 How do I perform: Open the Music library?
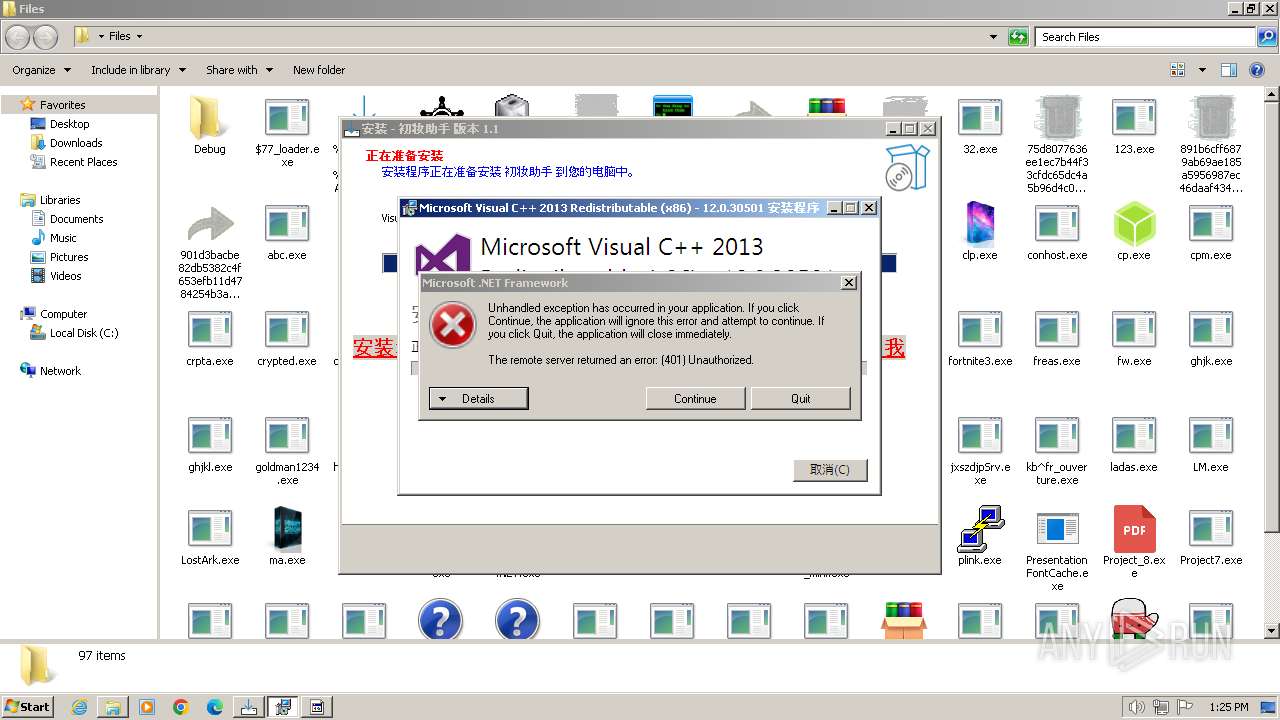tap(63, 238)
